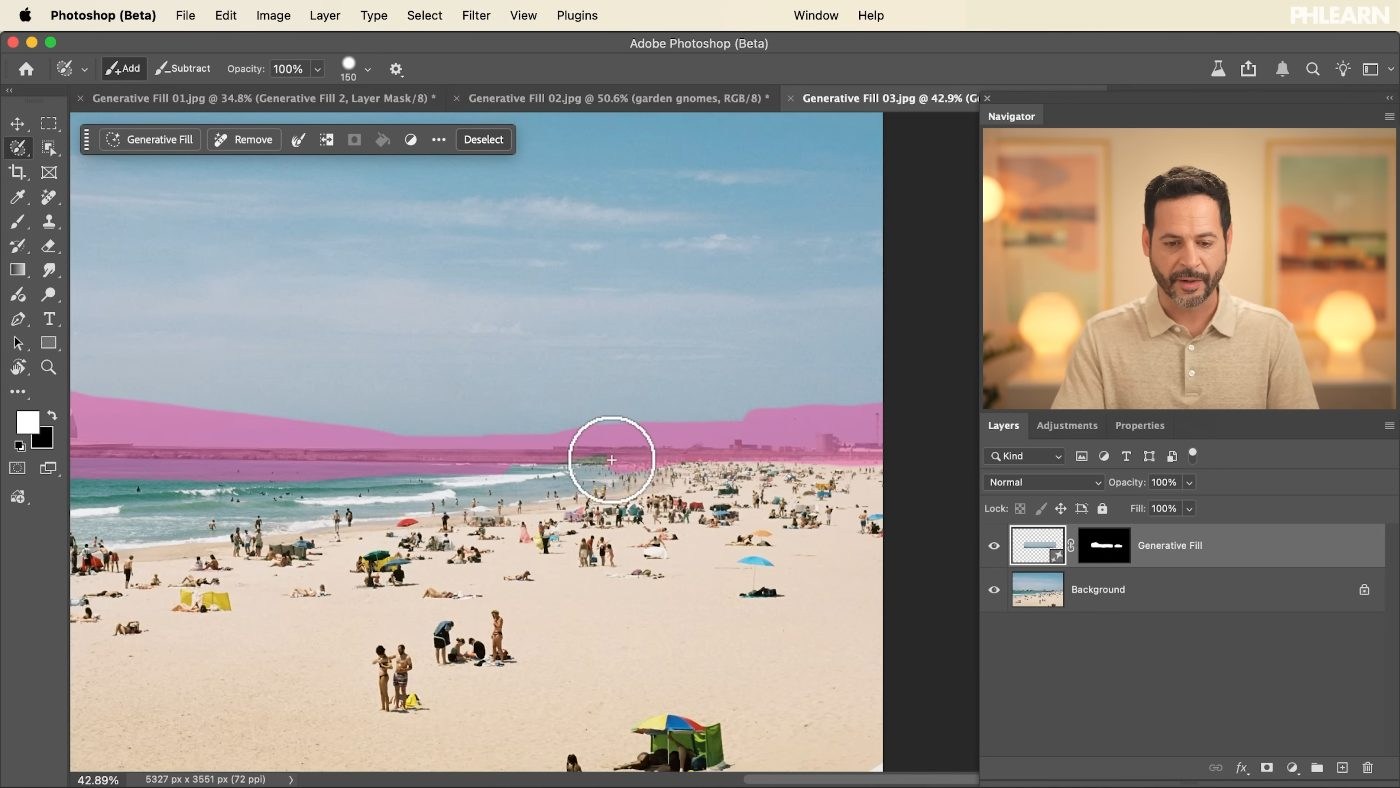Select the Eraser tool
Screen dimensions: 1400x788
click(48, 245)
